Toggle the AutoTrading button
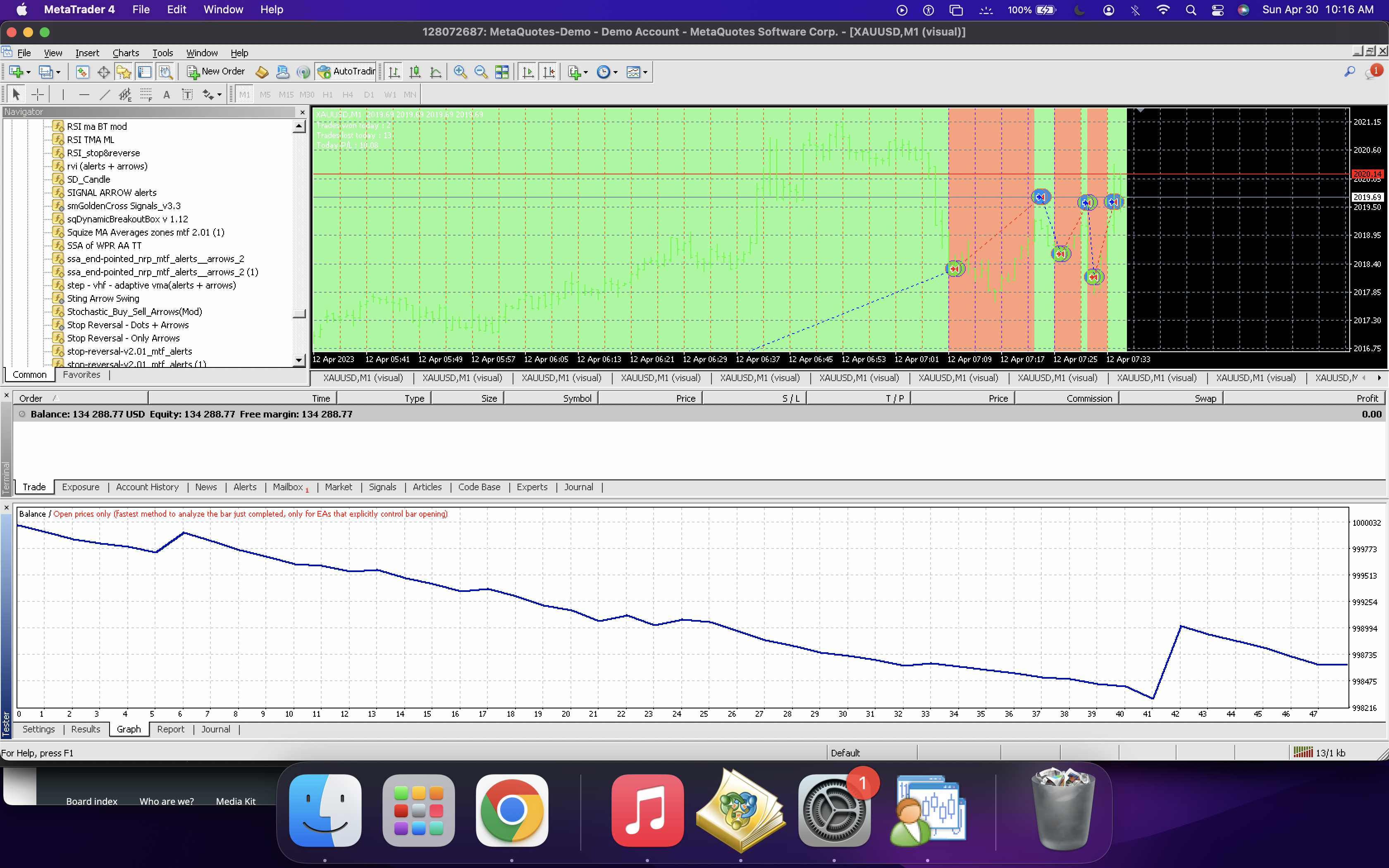 click(346, 71)
